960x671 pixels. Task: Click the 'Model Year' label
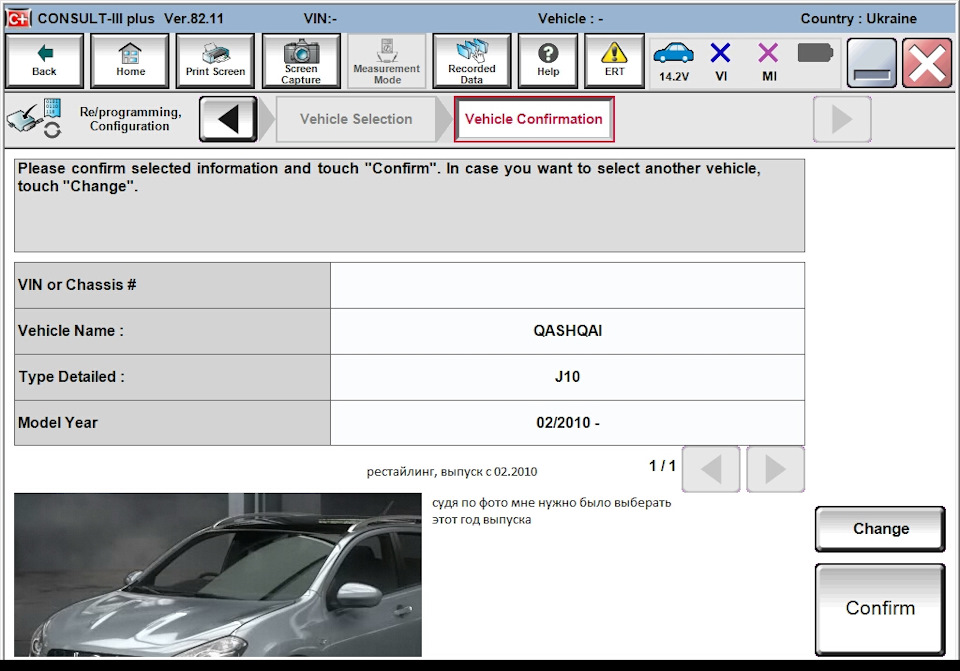(58, 422)
